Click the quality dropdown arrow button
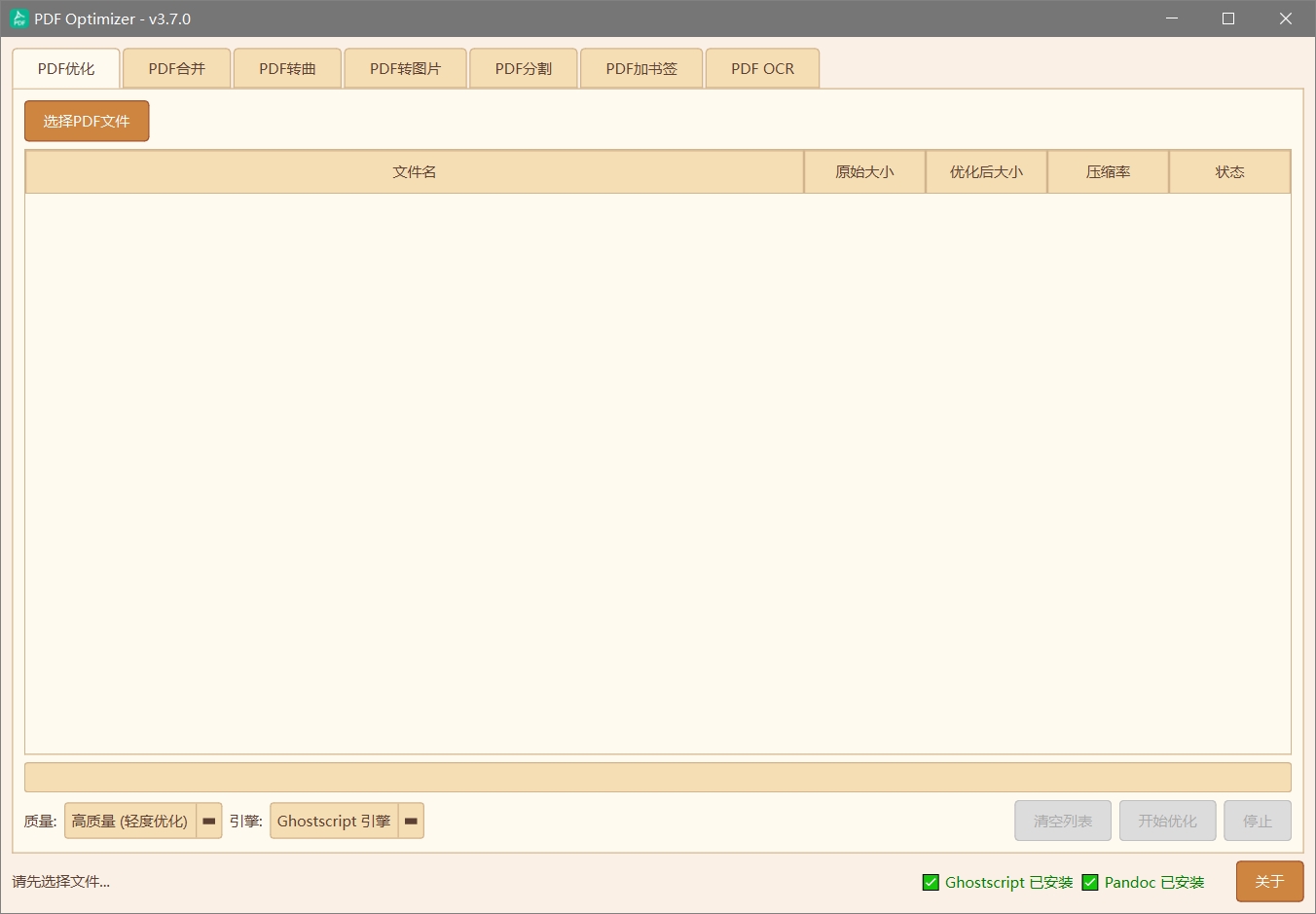 click(209, 821)
